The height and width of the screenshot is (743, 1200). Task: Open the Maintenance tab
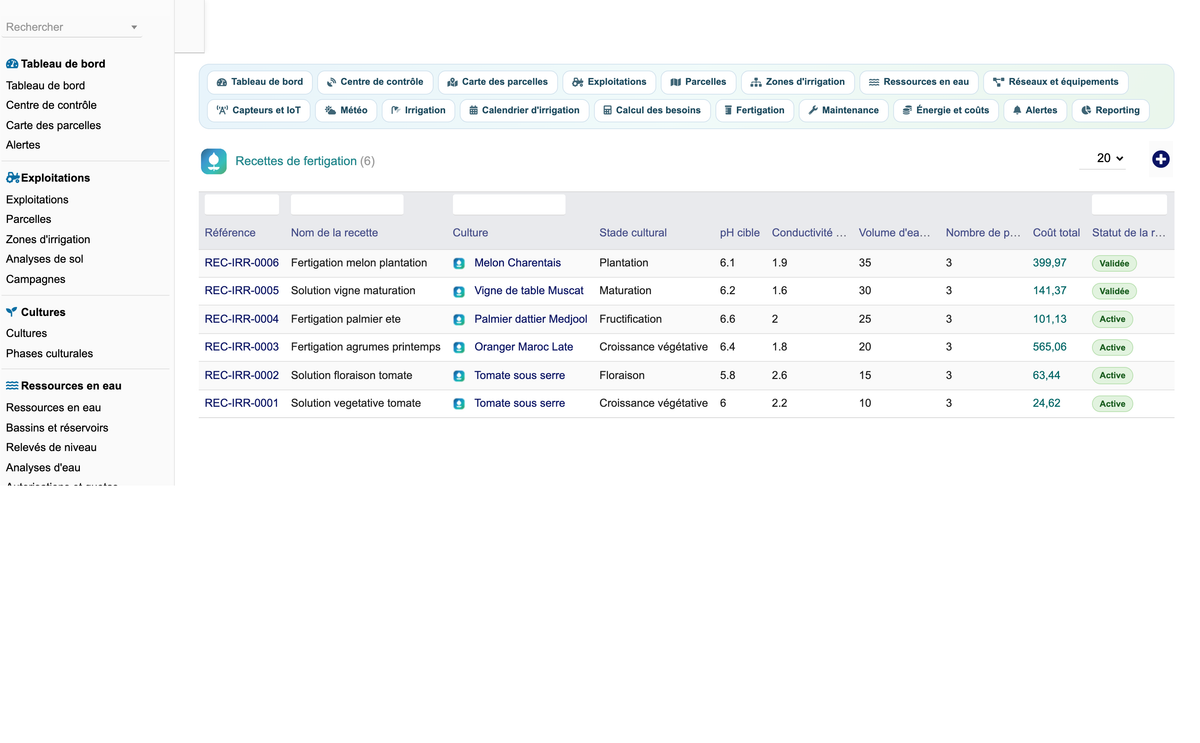click(844, 110)
